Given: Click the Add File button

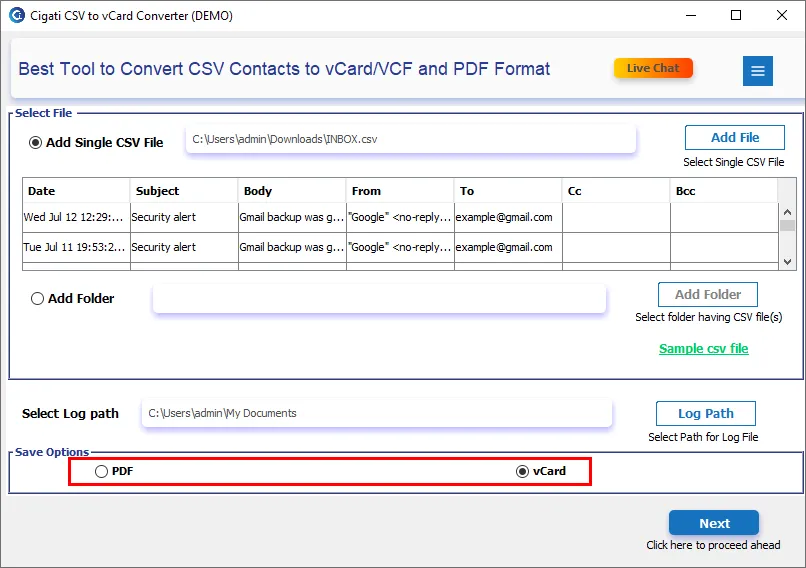Looking at the screenshot, I should pyautogui.click(x=735, y=137).
